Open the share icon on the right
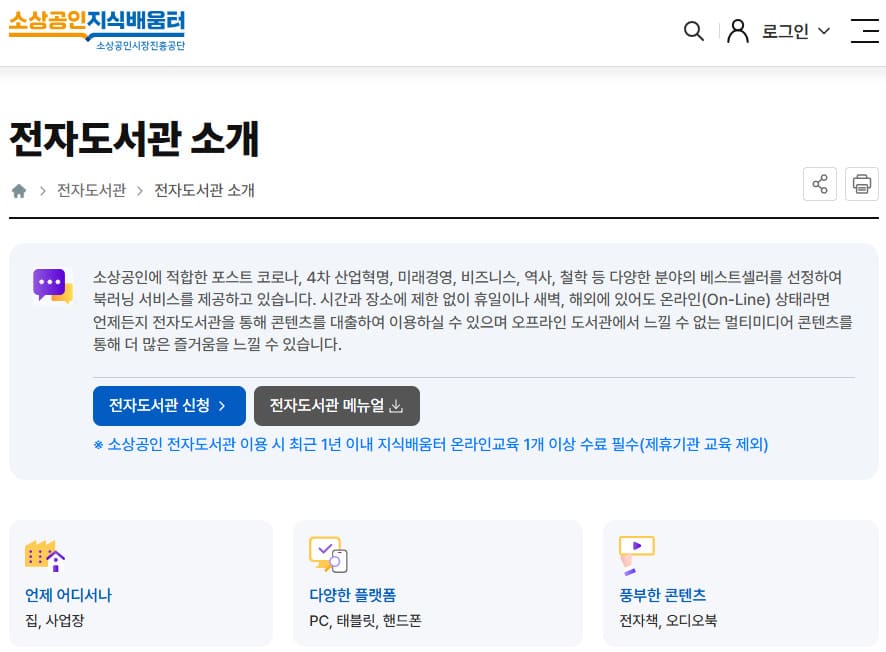 tap(820, 184)
